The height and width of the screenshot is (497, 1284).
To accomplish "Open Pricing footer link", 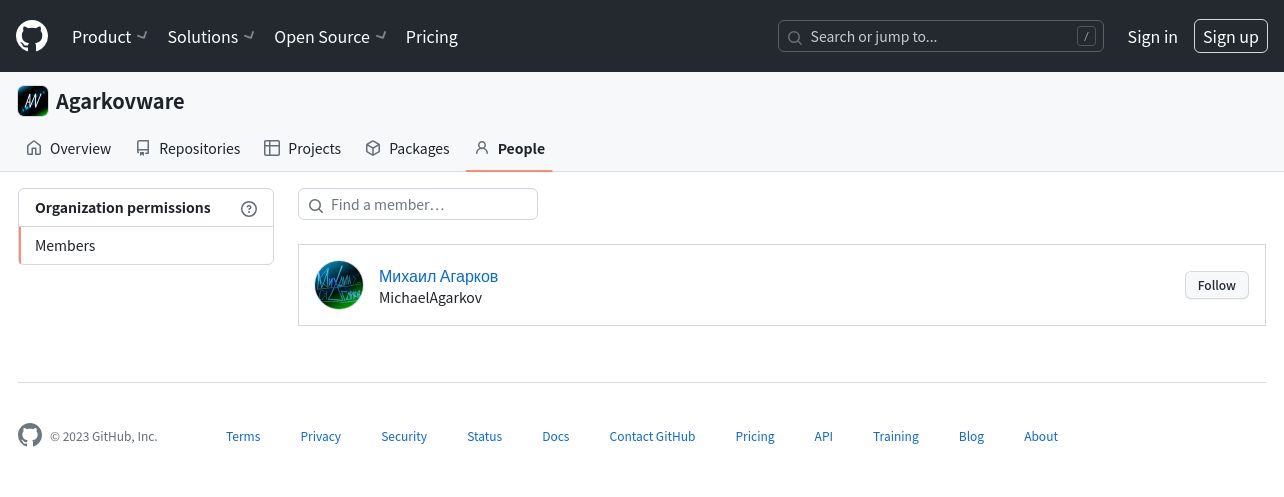I will point(755,436).
